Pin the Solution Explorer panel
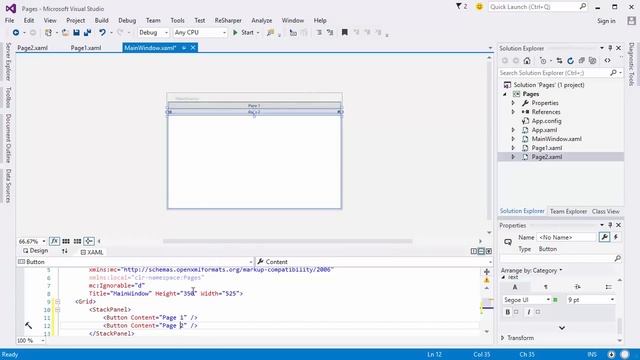 (x=610, y=48)
